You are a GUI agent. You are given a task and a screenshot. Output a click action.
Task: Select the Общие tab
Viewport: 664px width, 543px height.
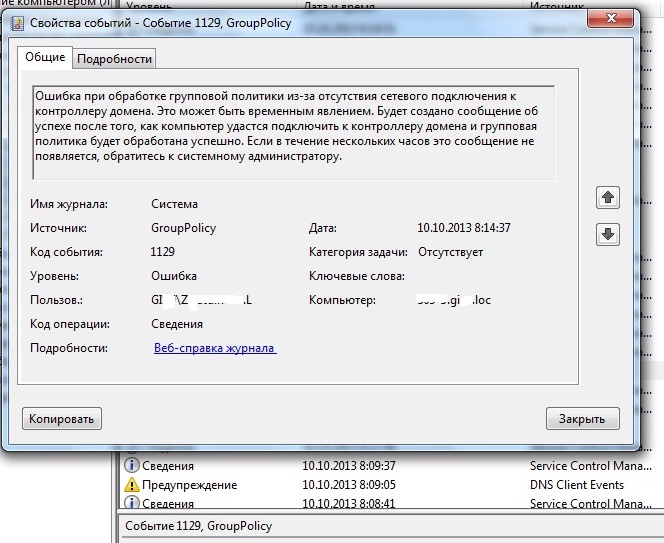46,58
